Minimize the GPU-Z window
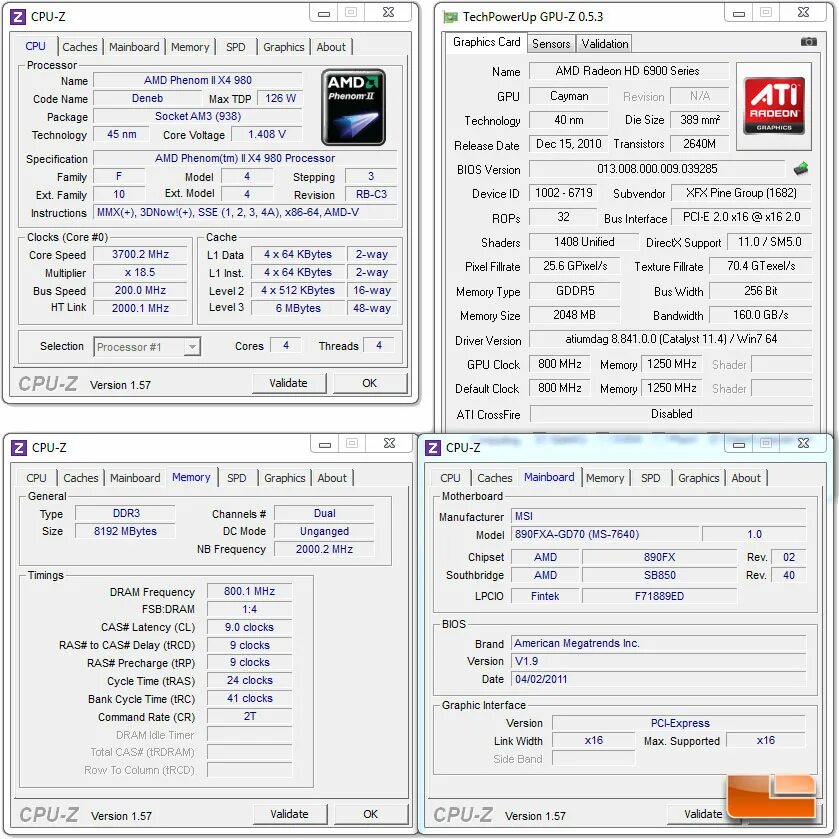 tap(739, 13)
